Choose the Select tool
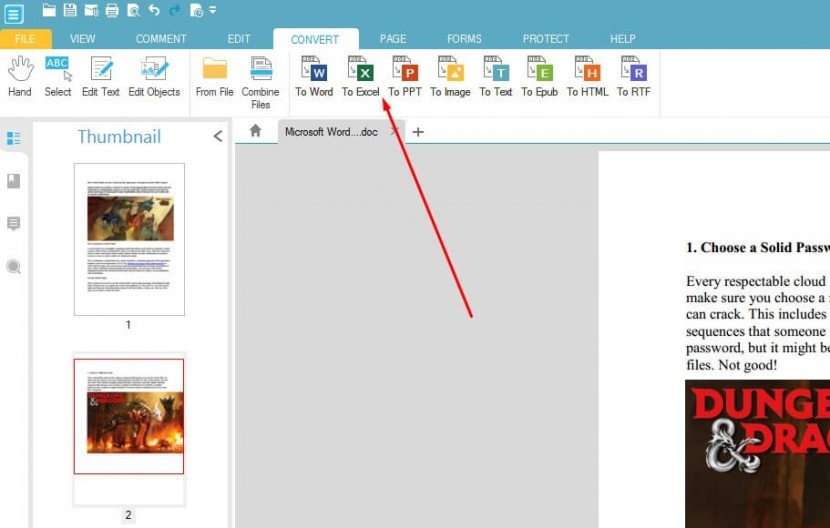The width and height of the screenshot is (830, 528). click(x=58, y=77)
